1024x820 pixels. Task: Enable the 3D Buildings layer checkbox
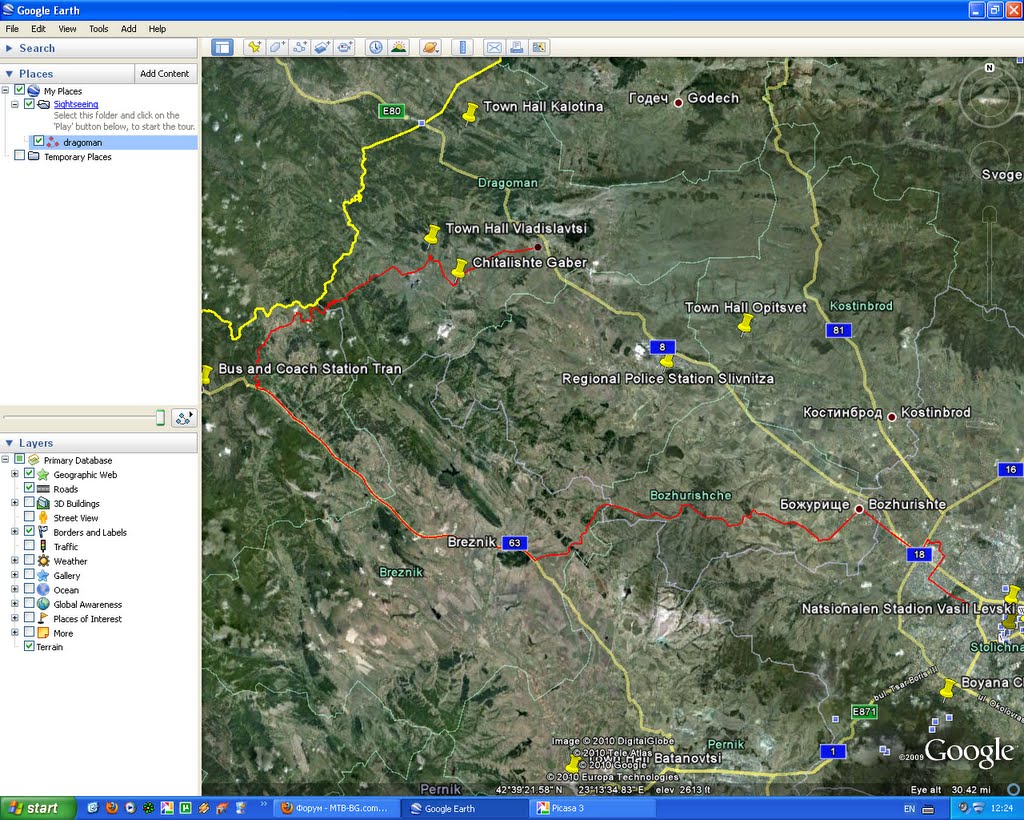tap(30, 503)
